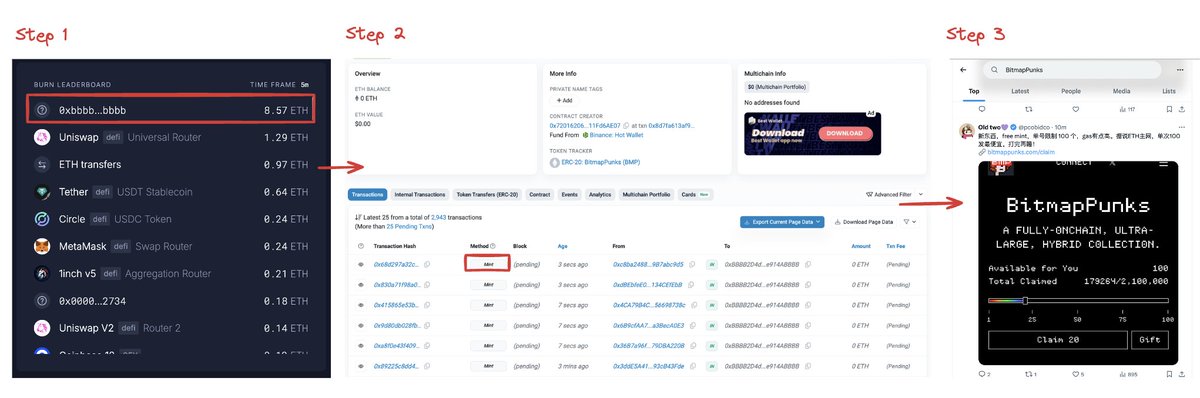This screenshot has height=398, width=1200.
Task: Open the Events tab
Action: point(570,194)
